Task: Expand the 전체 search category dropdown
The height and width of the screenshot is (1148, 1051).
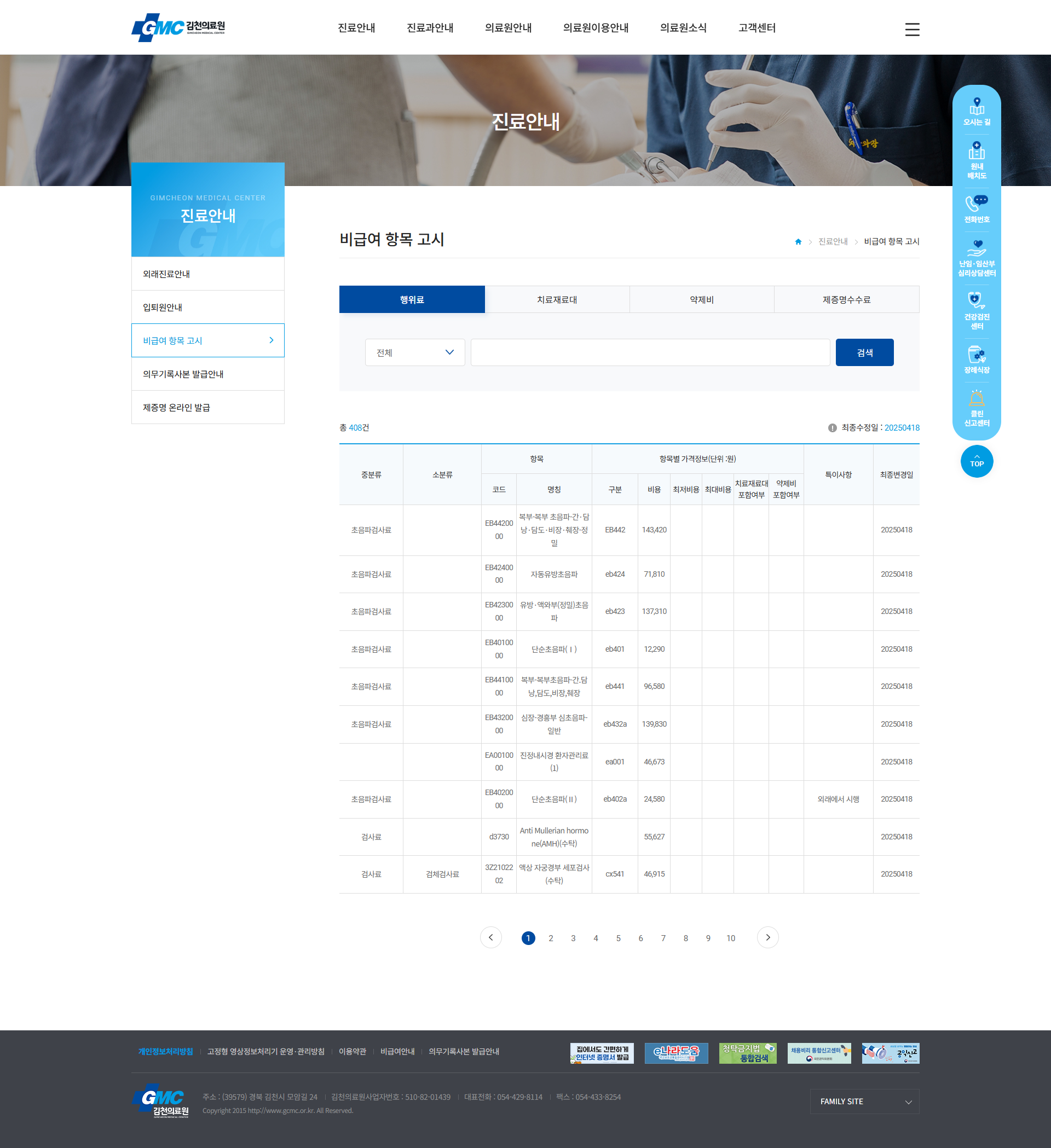Action: coord(415,352)
